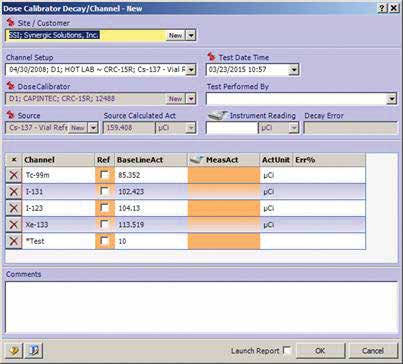The height and width of the screenshot is (364, 403).
Task: Select the BaseLineAct value 10
Action: [122, 241]
